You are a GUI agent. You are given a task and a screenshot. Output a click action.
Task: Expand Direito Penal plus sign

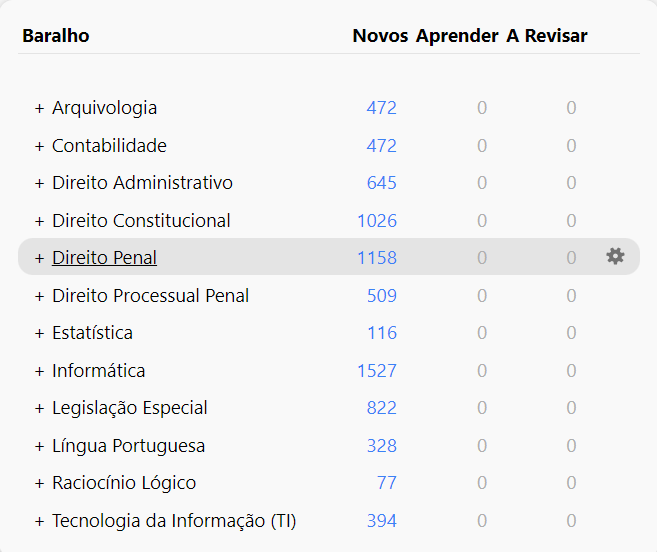[39, 259]
